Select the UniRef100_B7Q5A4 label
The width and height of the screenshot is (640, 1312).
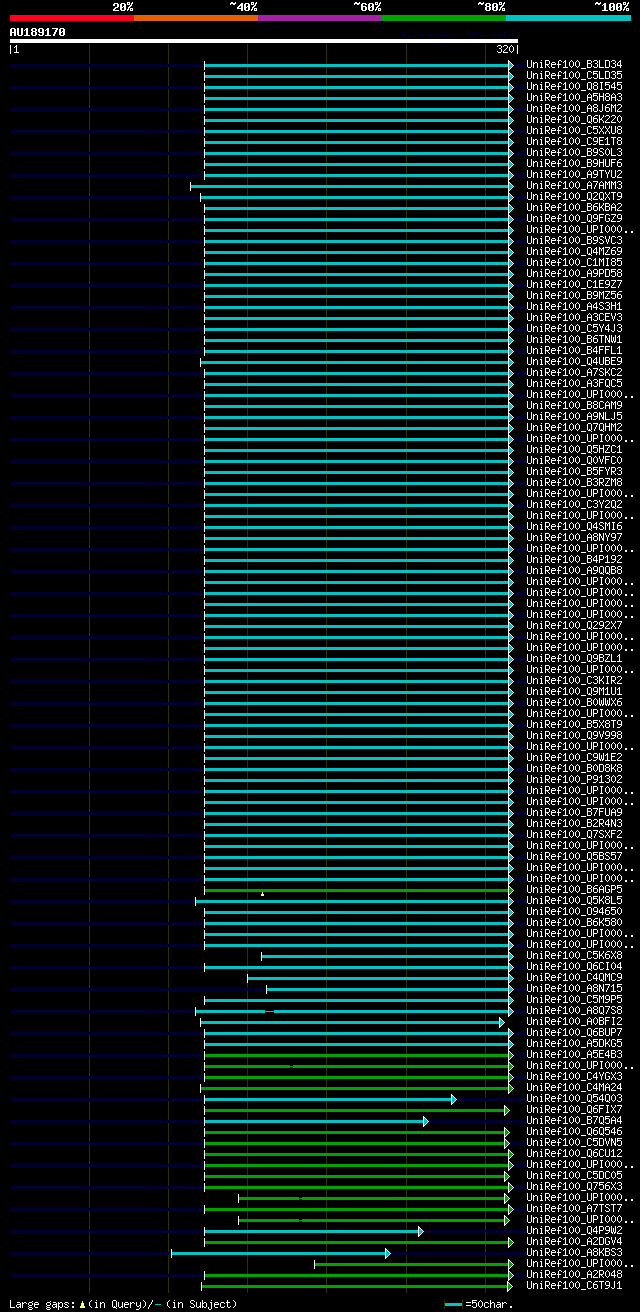pos(574,1121)
